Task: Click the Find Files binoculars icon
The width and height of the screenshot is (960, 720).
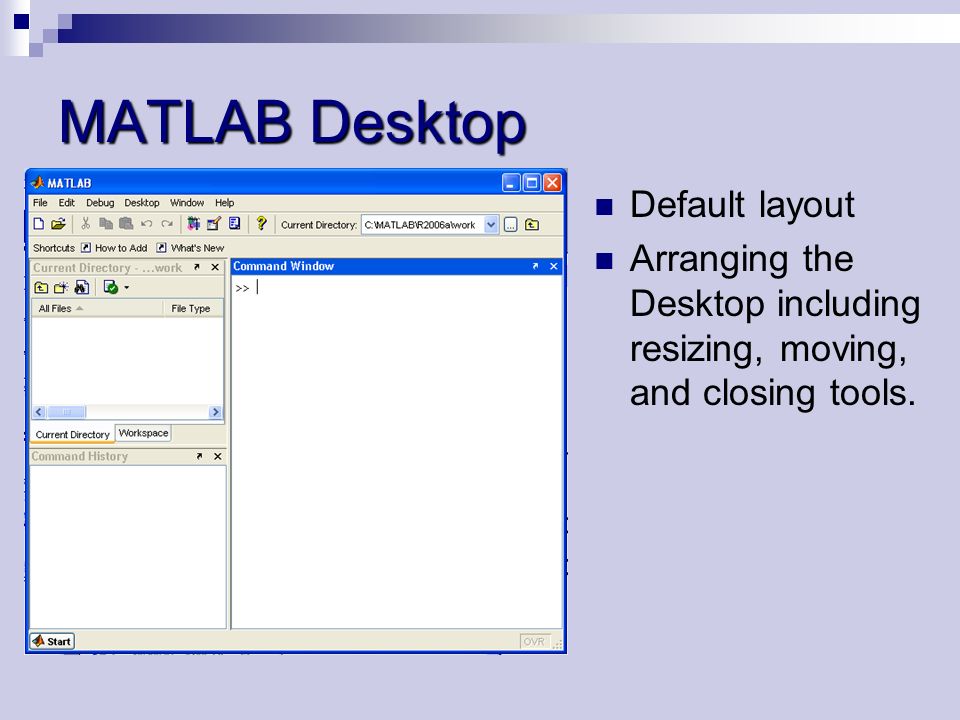Action: pos(81,287)
